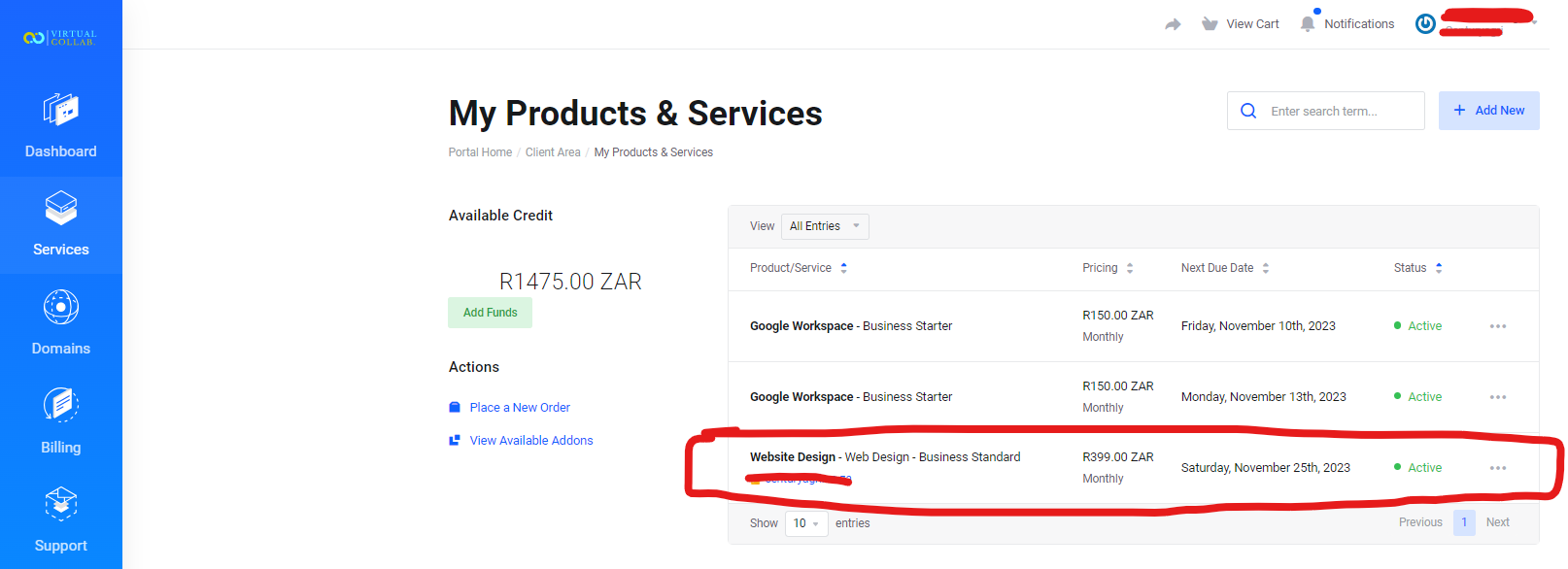Open the Services sidebar icon

coord(60,208)
